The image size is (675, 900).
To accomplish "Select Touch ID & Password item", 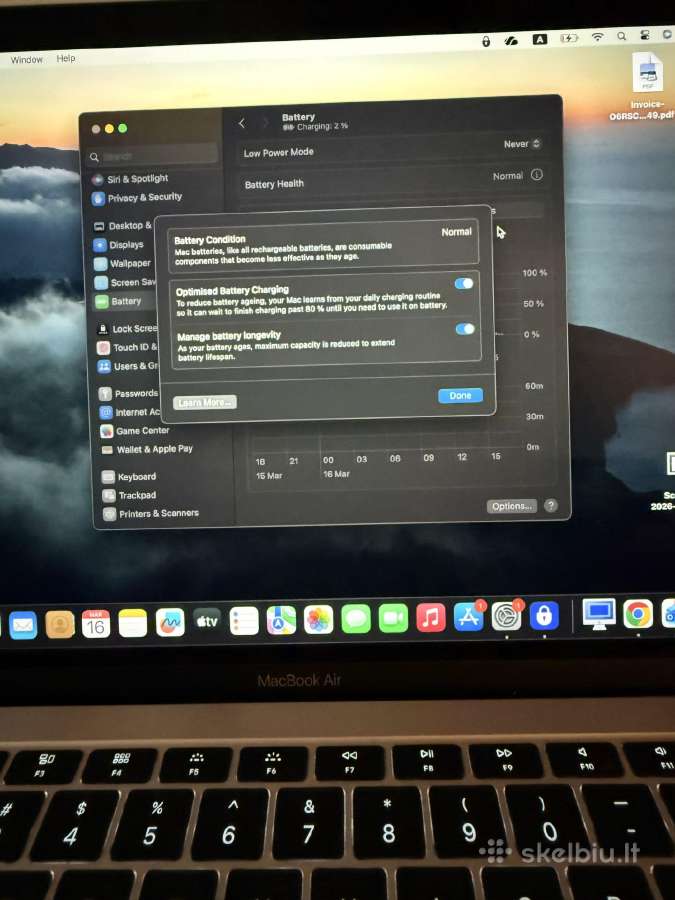I will point(127,347).
